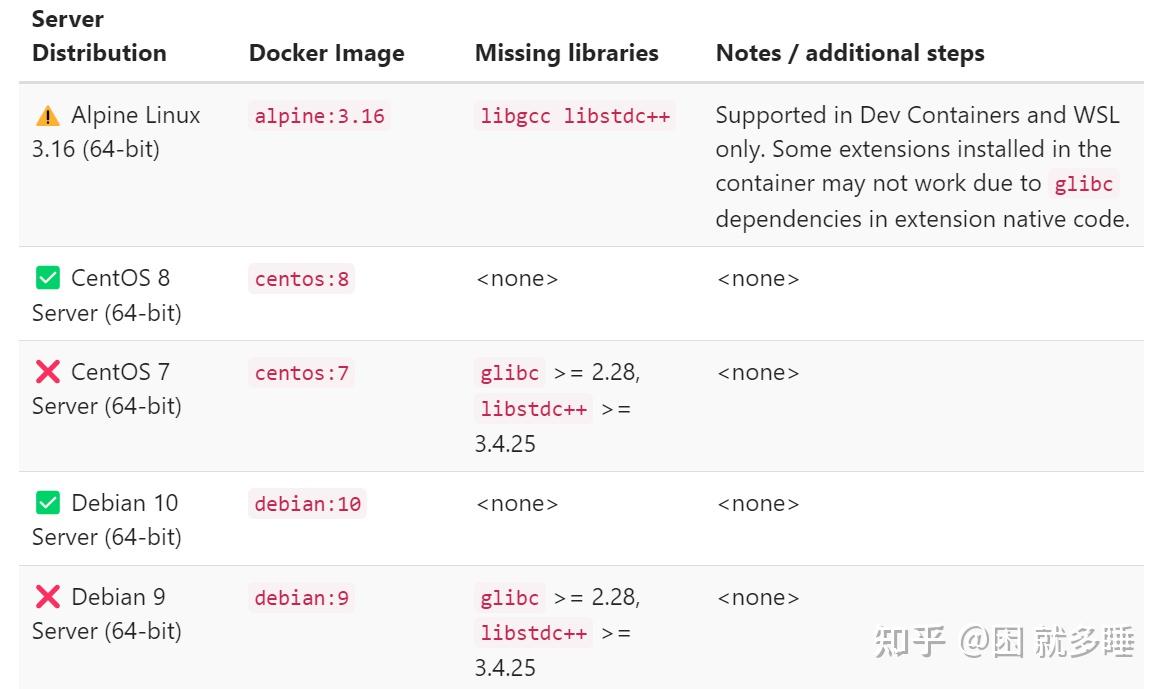1164x689 pixels.
Task: Click the glibc code in Alpine notes
Action: (x=1083, y=185)
